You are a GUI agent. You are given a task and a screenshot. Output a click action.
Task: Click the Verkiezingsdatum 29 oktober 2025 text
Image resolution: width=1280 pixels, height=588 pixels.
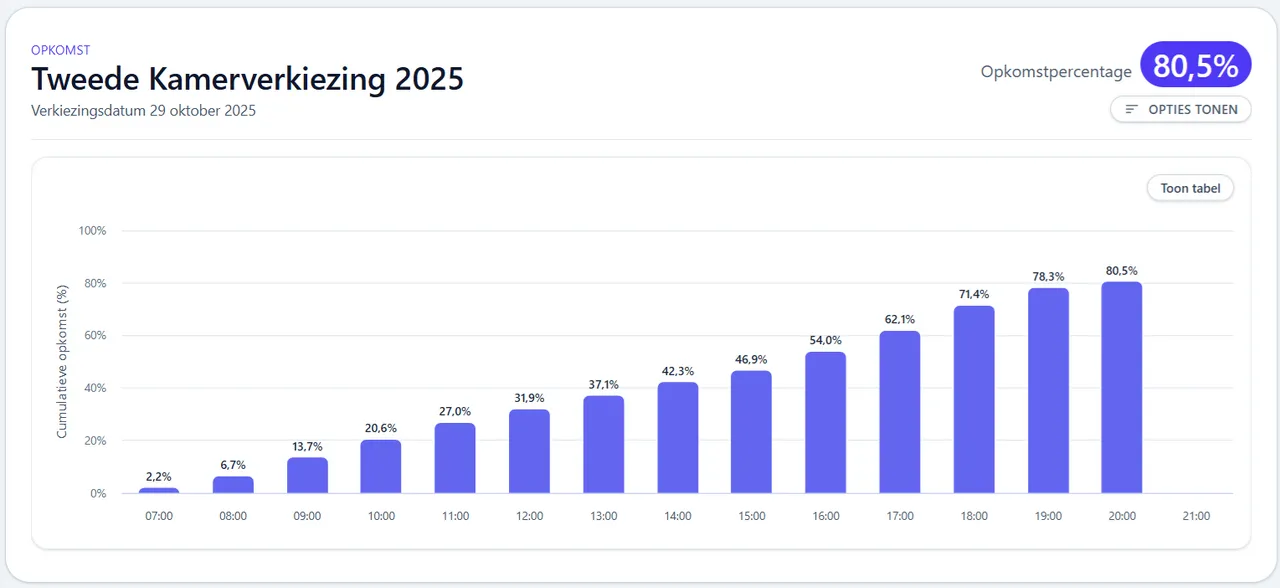[143, 111]
